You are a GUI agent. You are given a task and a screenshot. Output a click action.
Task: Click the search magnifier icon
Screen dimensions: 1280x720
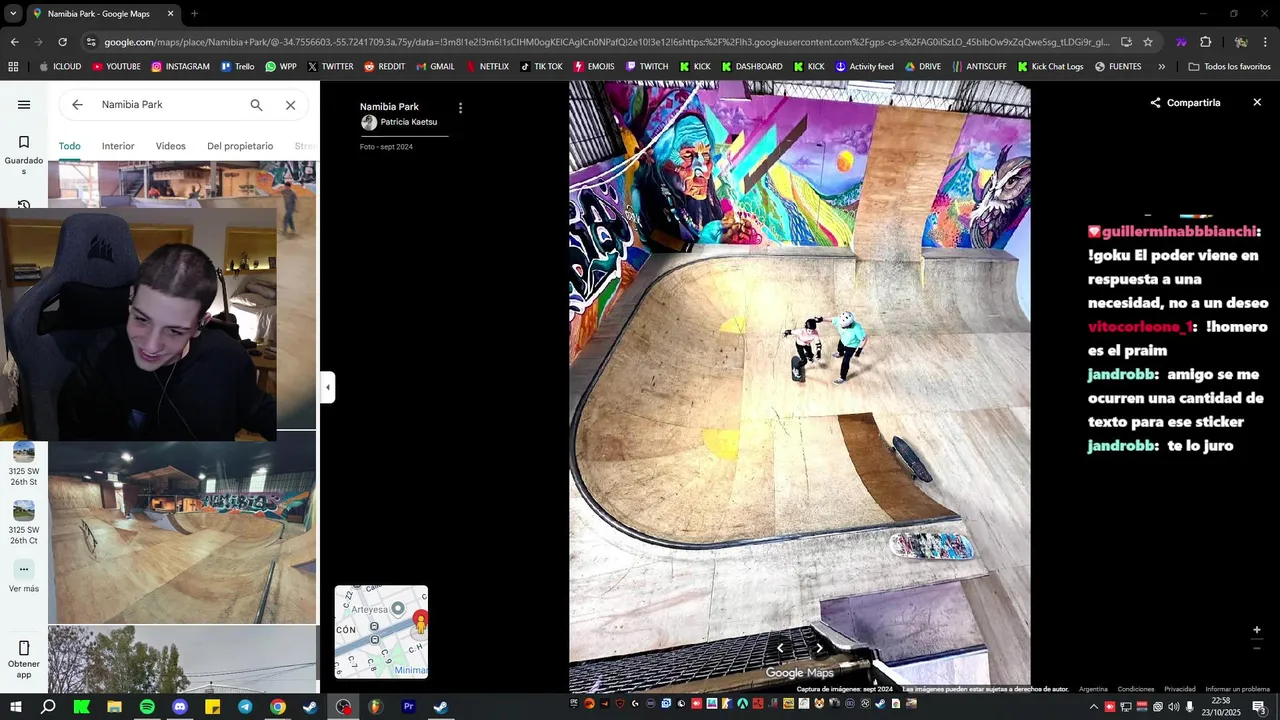(x=256, y=105)
